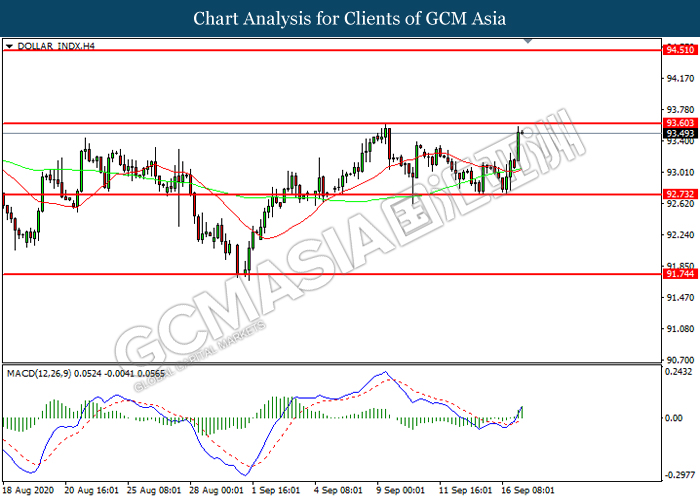Click the 91.080 price axis value
The image size is (700, 500).
(680, 329)
